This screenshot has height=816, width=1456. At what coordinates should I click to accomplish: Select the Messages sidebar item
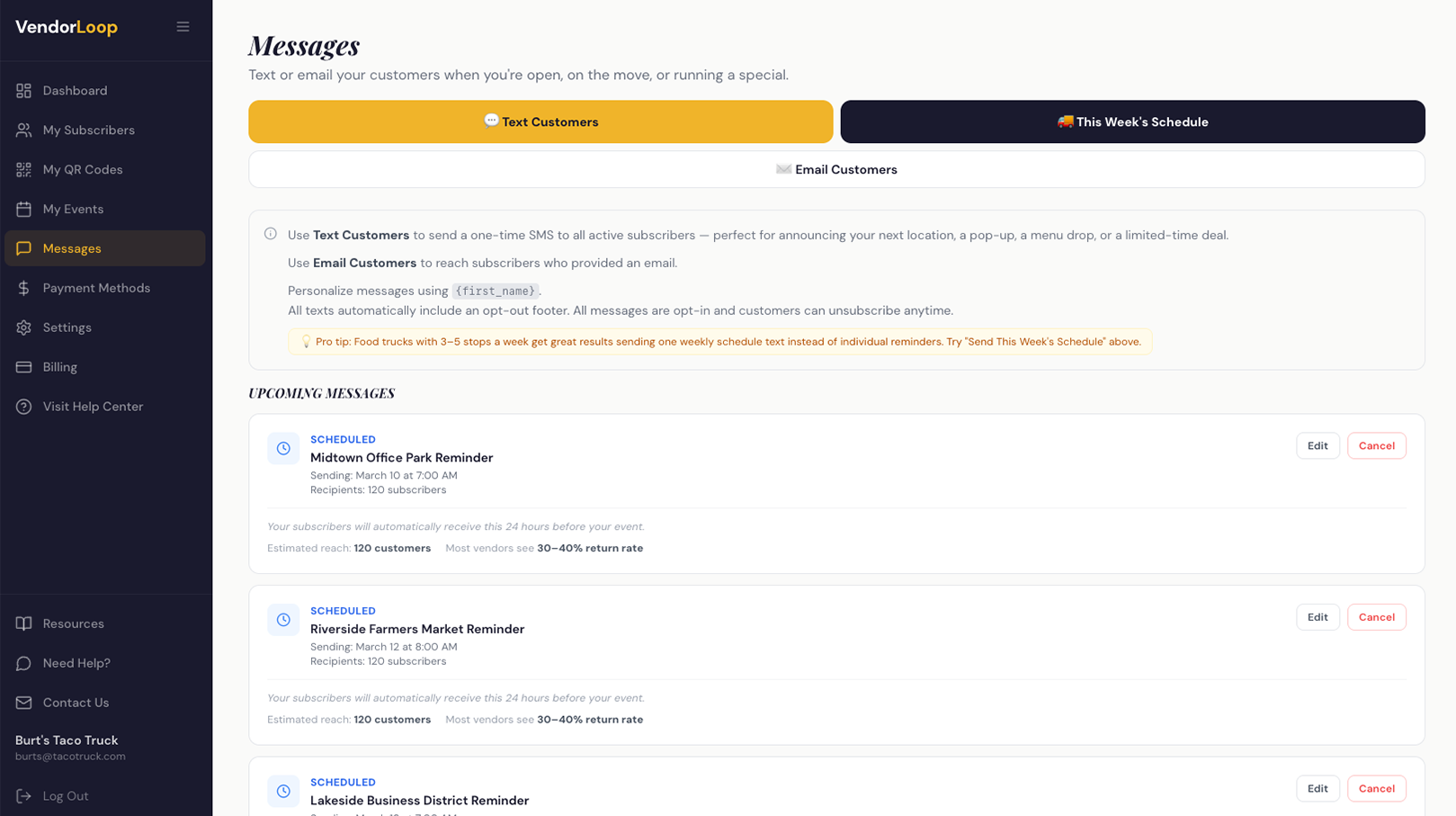[x=105, y=248]
